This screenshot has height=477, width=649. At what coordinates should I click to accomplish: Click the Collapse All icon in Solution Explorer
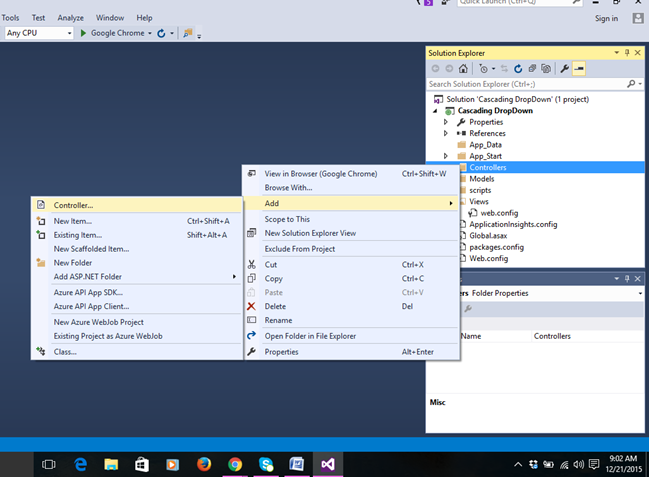coord(532,69)
